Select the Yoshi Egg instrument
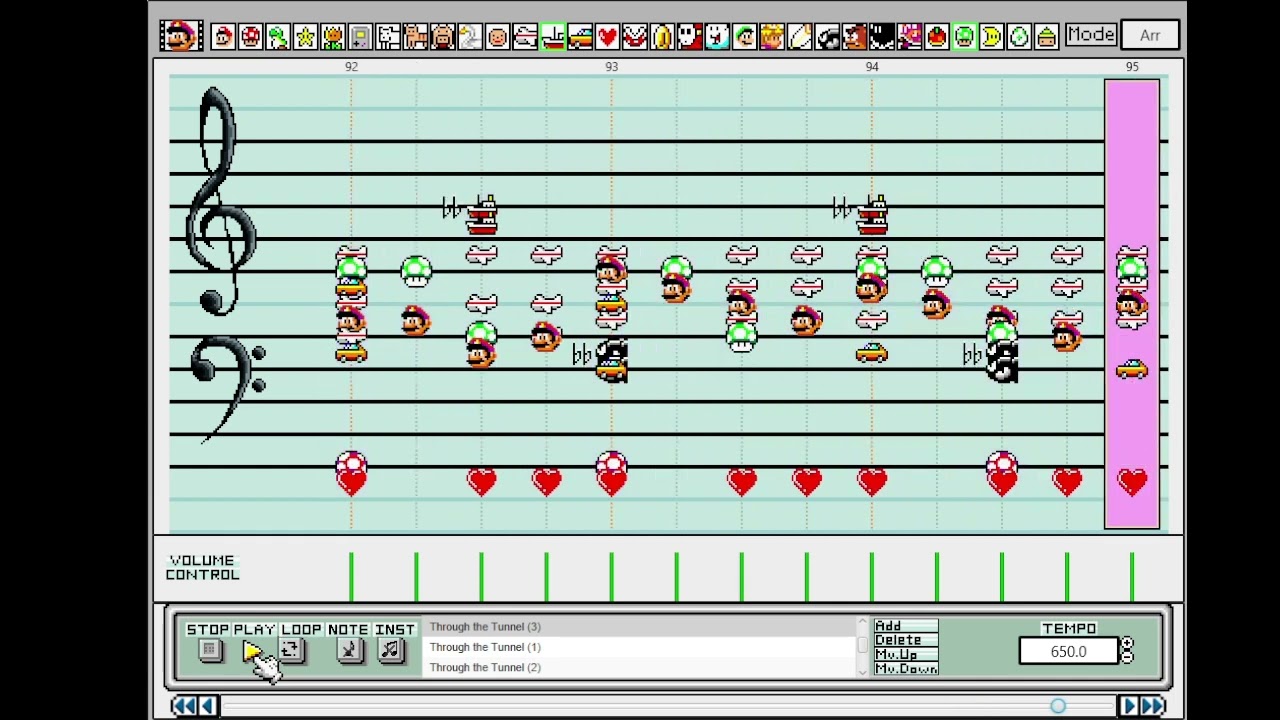Image resolution: width=1280 pixels, height=720 pixels. (x=1019, y=37)
